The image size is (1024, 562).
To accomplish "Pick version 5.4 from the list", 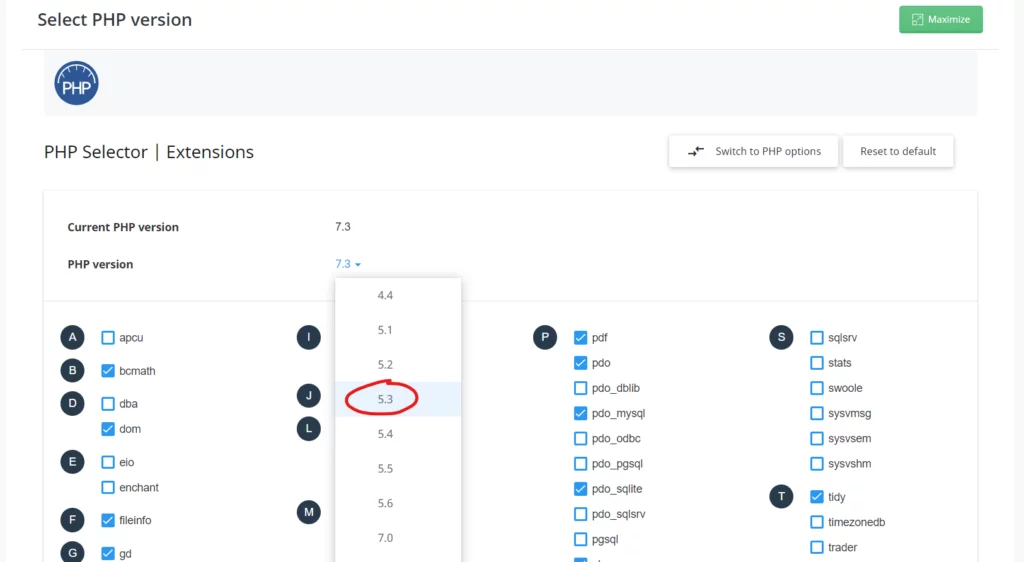I will (398, 434).
